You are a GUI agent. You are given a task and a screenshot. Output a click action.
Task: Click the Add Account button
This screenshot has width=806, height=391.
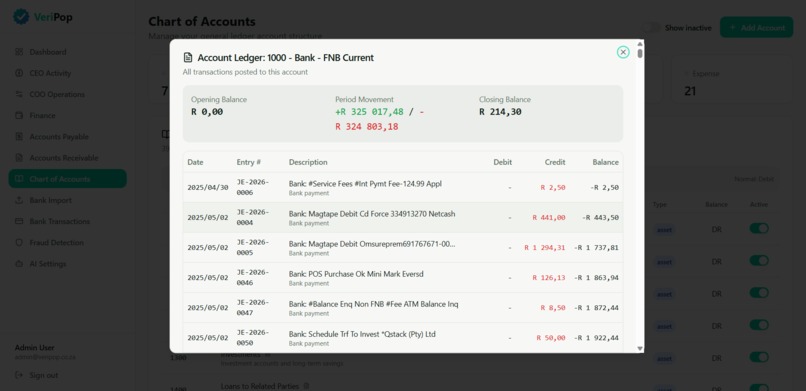(757, 27)
